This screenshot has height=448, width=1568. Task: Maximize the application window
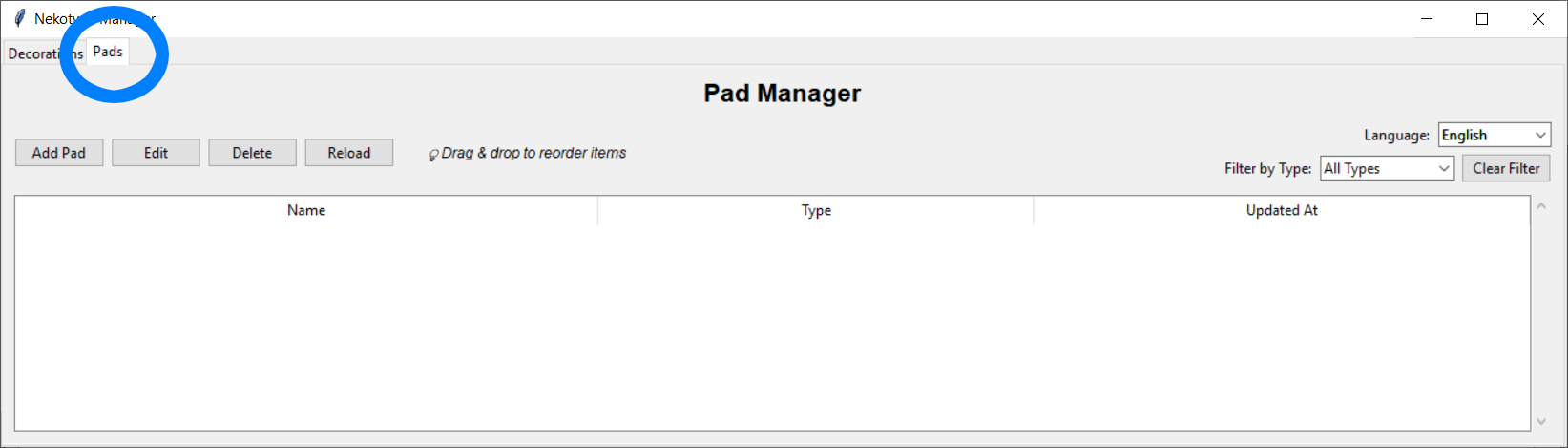(x=1482, y=19)
